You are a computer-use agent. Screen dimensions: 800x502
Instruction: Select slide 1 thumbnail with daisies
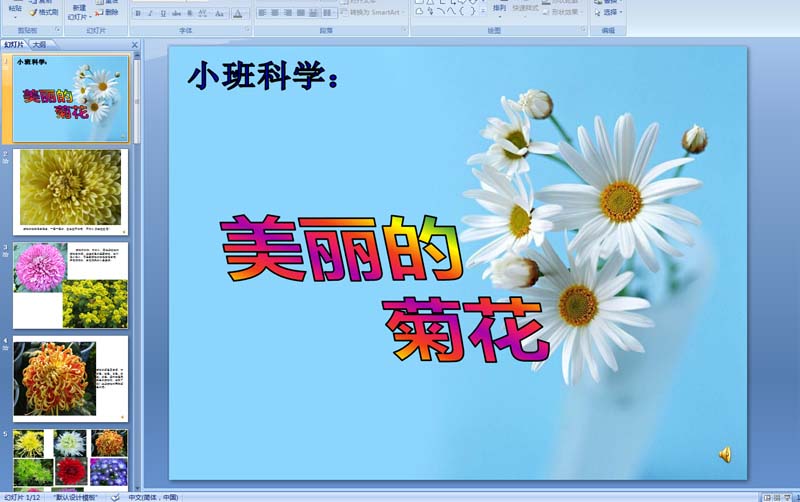click(x=70, y=99)
